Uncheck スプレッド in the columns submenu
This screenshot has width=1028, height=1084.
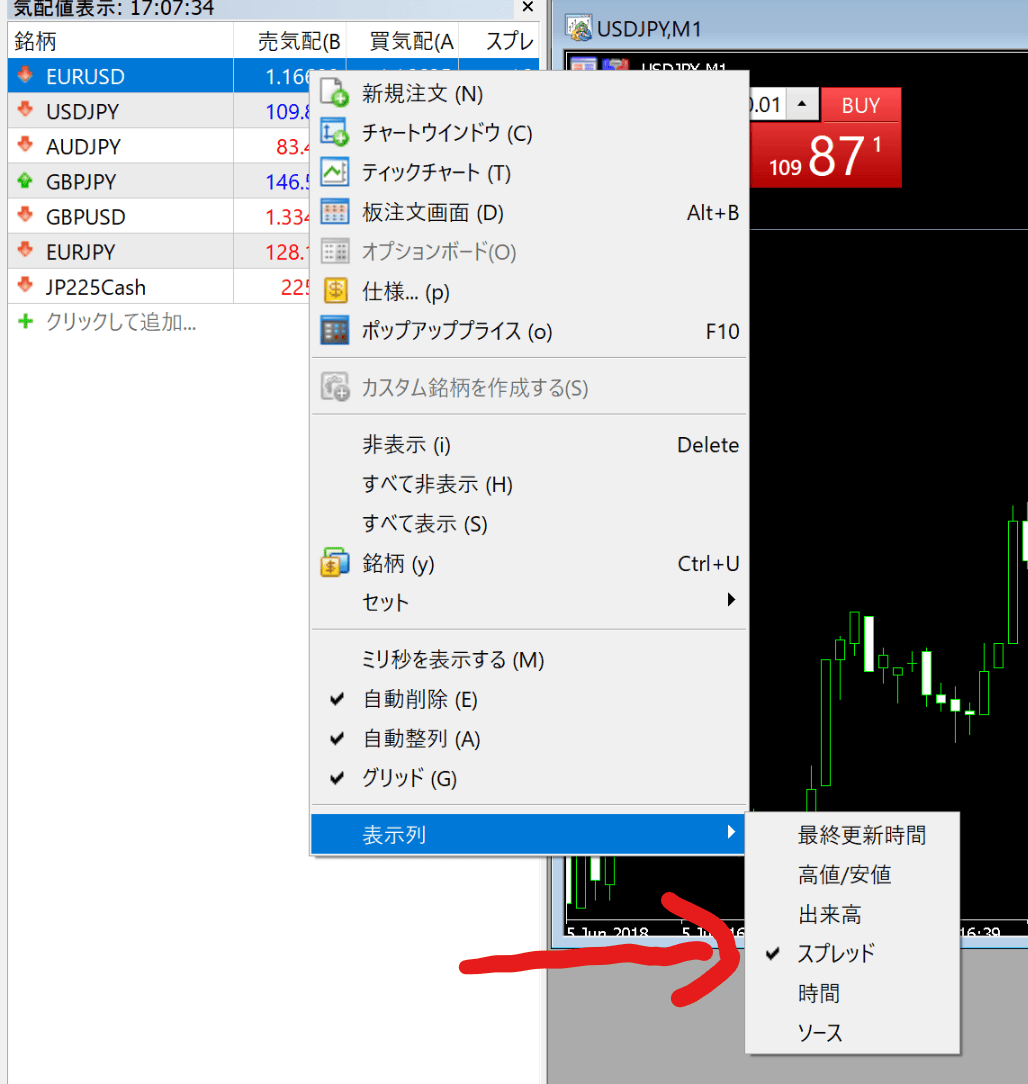point(852,954)
